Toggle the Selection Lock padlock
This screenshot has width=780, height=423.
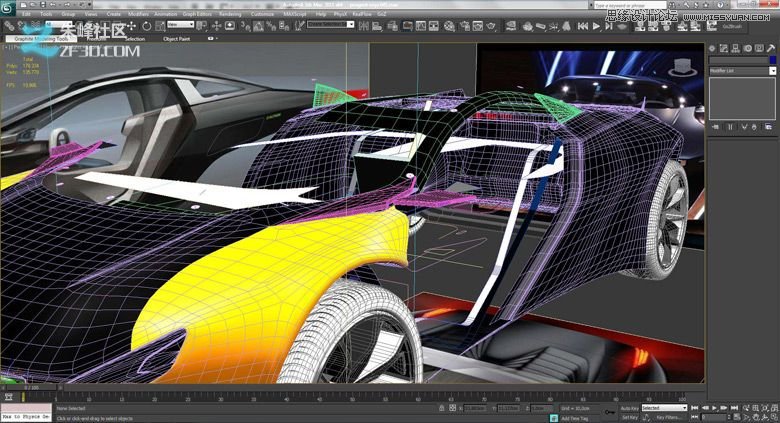tap(442, 408)
